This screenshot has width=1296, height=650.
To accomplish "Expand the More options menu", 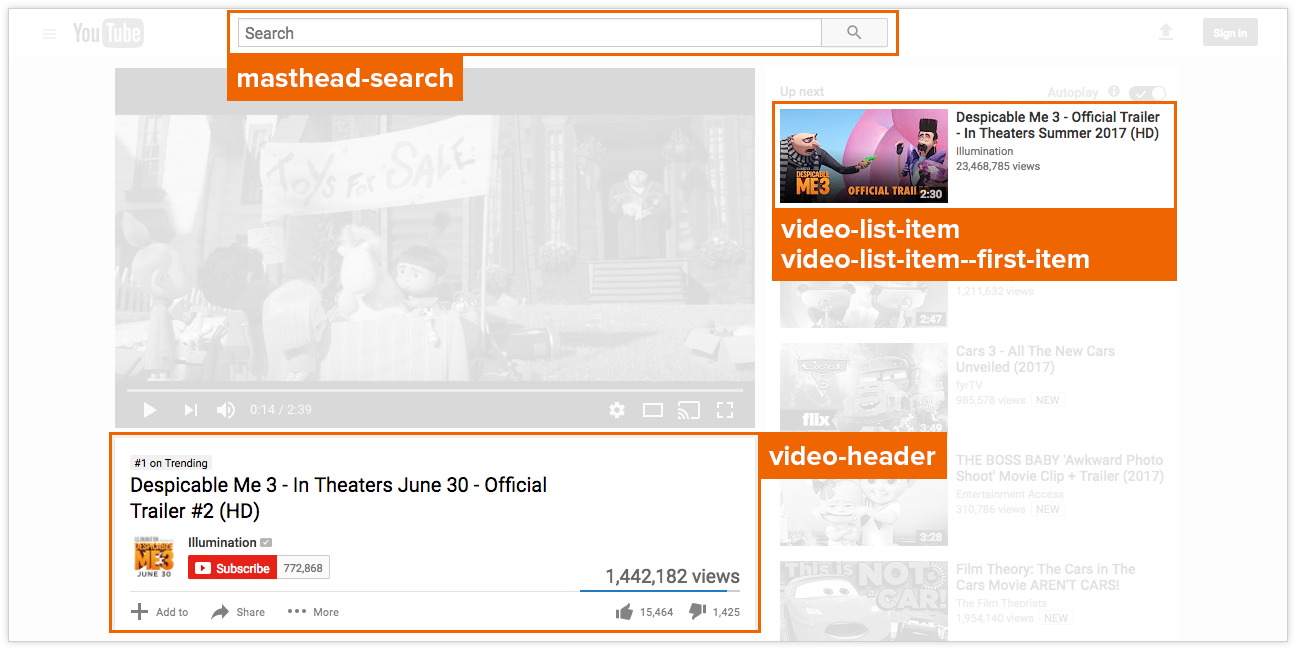I will pyautogui.click(x=313, y=612).
